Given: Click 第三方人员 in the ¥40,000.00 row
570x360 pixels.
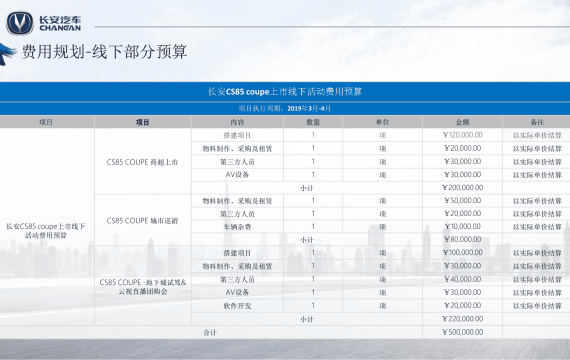Looking at the screenshot, I should point(237,280).
